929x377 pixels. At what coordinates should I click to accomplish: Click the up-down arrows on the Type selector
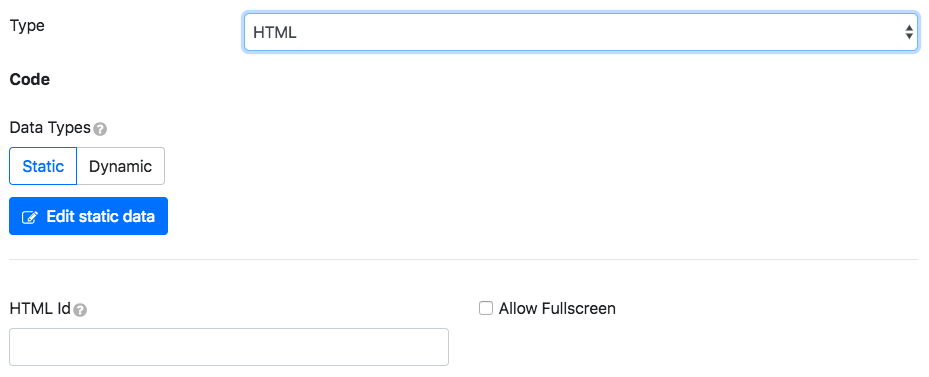908,33
